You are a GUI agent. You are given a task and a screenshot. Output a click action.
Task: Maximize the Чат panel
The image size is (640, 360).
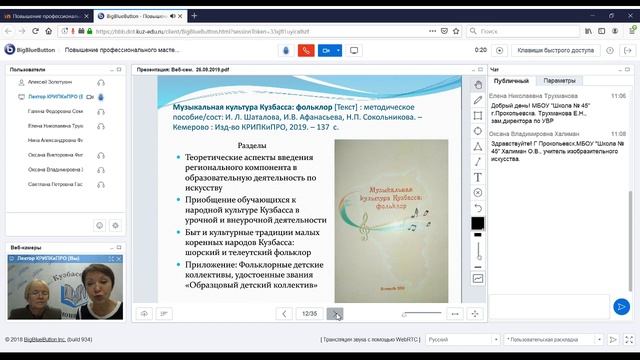coord(627,70)
